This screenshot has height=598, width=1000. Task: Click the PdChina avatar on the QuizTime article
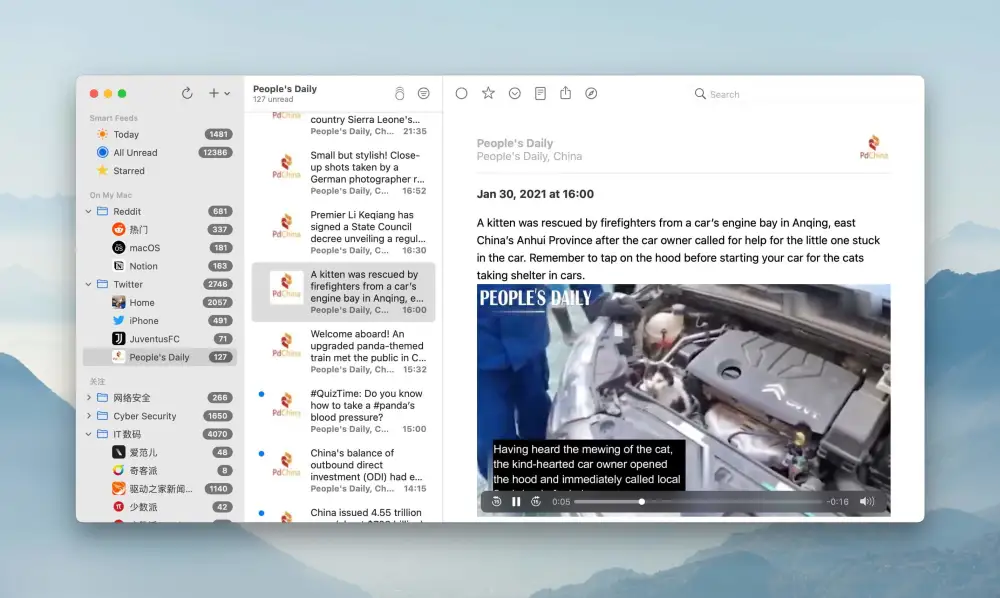pyautogui.click(x=286, y=405)
